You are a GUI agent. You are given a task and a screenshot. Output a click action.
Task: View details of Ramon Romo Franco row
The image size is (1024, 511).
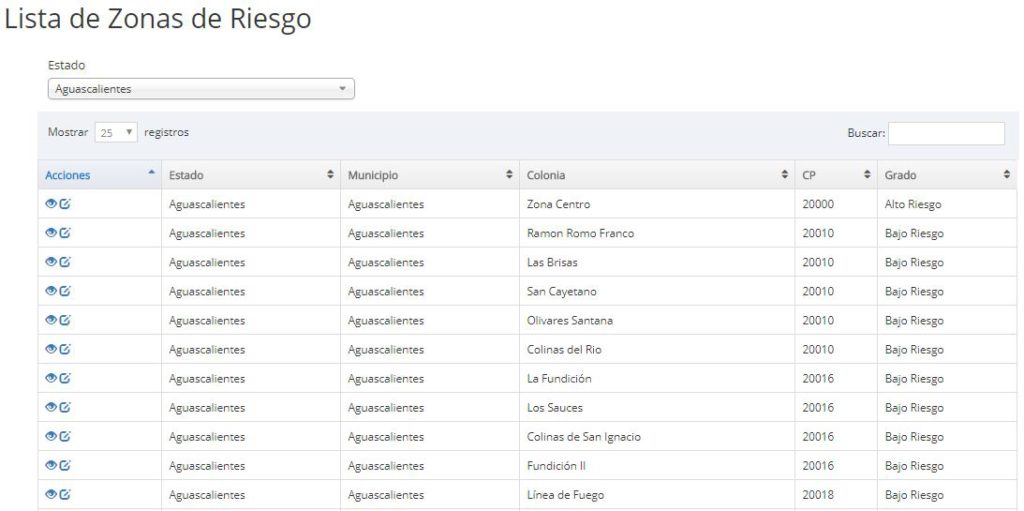(51, 233)
